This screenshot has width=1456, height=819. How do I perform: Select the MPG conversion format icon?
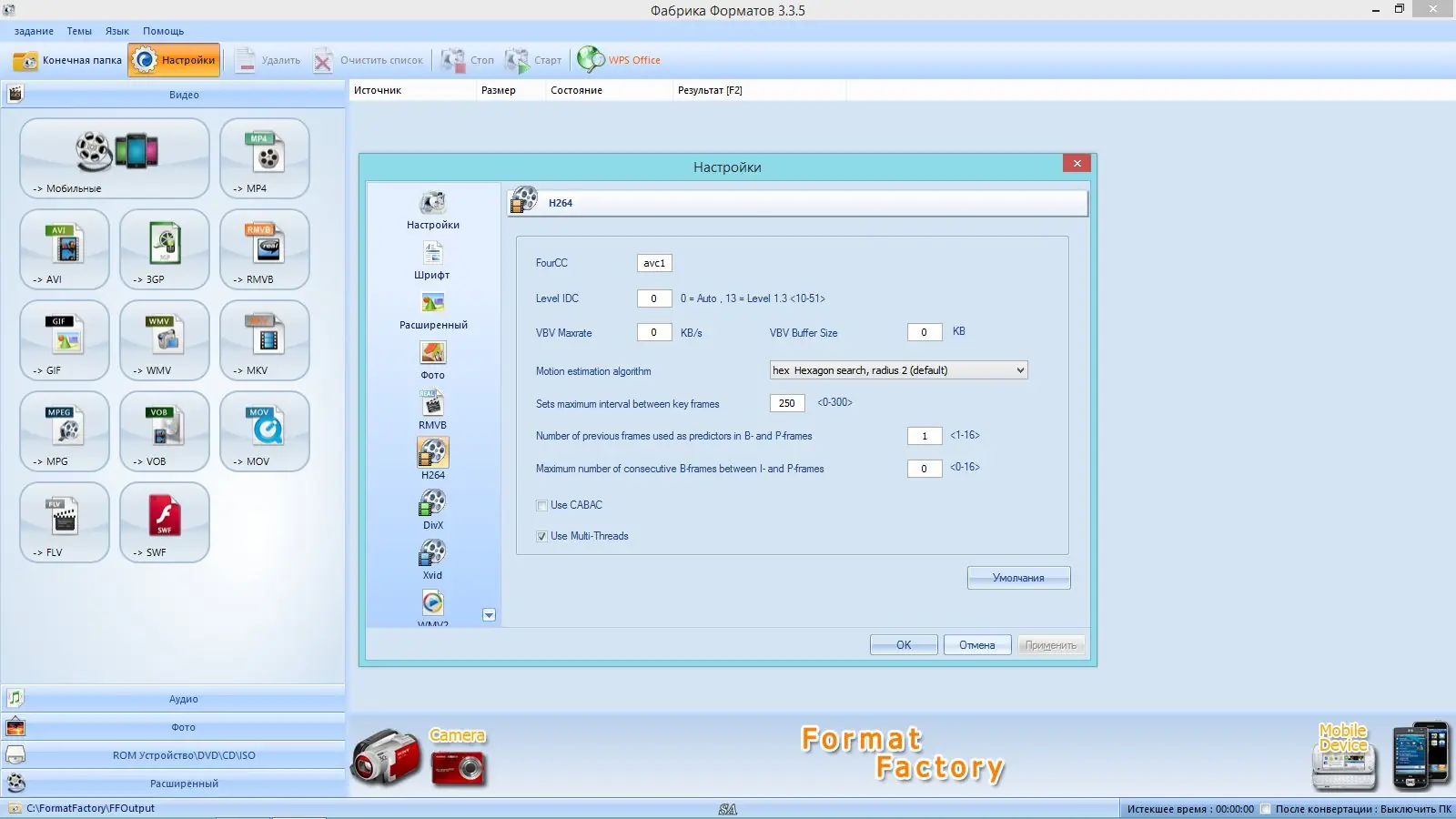click(65, 431)
